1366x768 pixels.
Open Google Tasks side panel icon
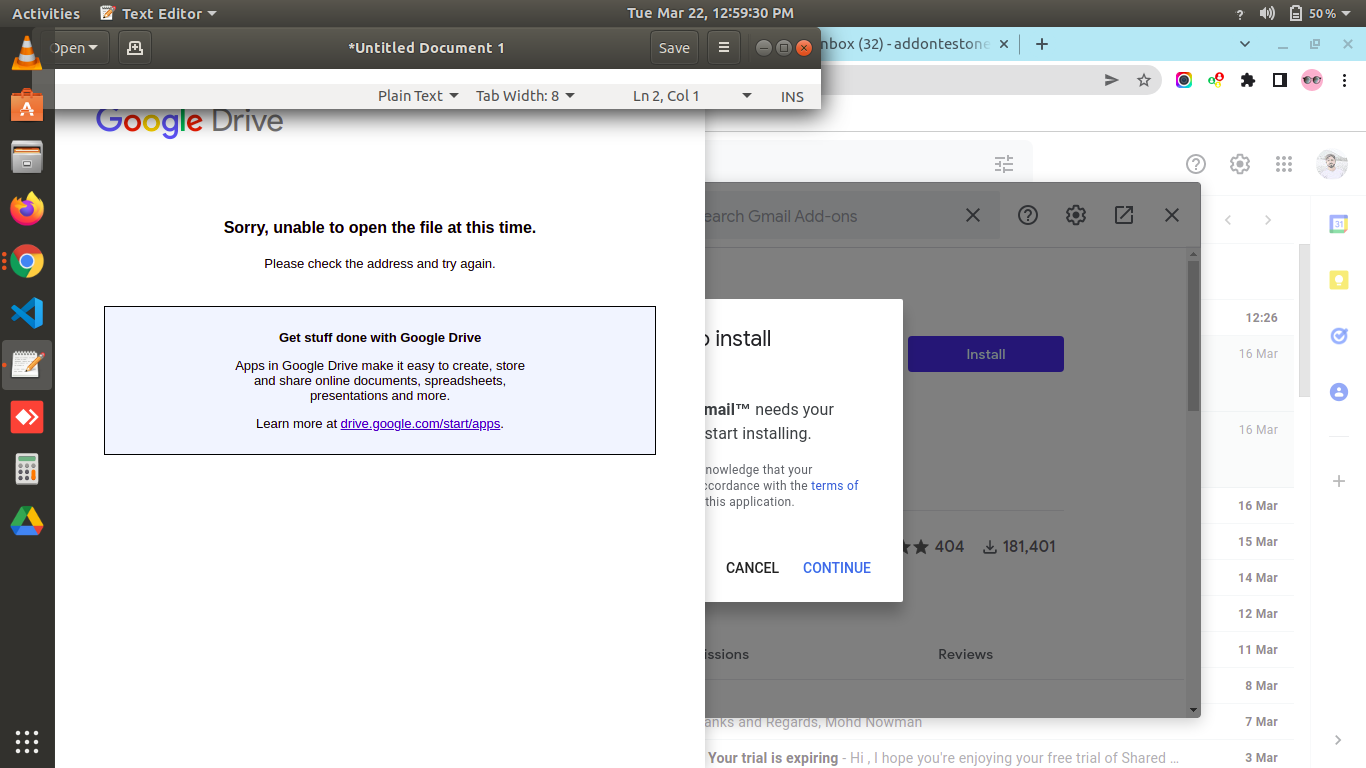[x=1339, y=336]
